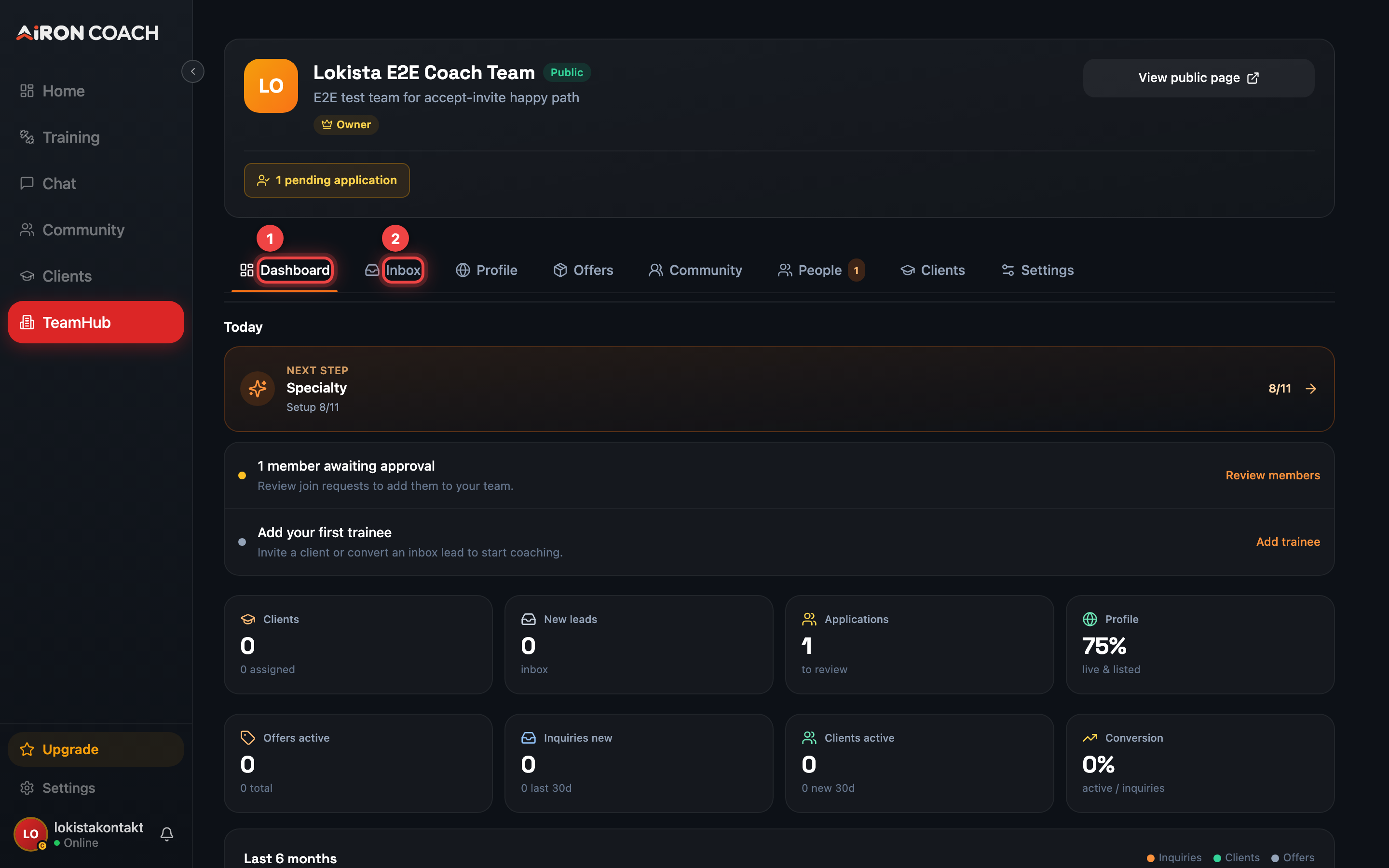Open the Clients tab in TeamHub
Viewport: 1389px width, 868px height.
coord(933,270)
